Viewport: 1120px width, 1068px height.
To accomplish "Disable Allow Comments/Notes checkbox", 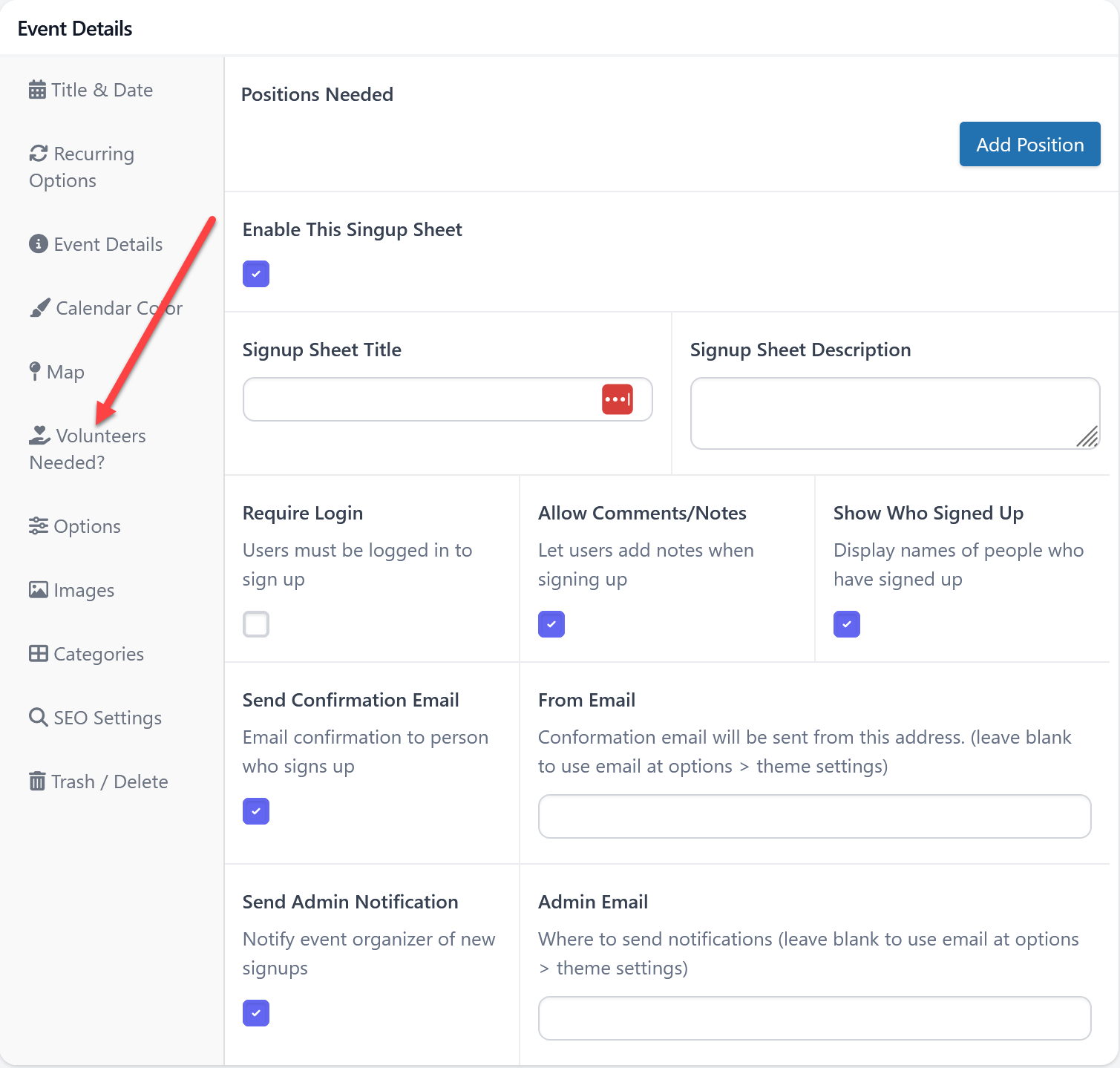I will pyautogui.click(x=551, y=624).
